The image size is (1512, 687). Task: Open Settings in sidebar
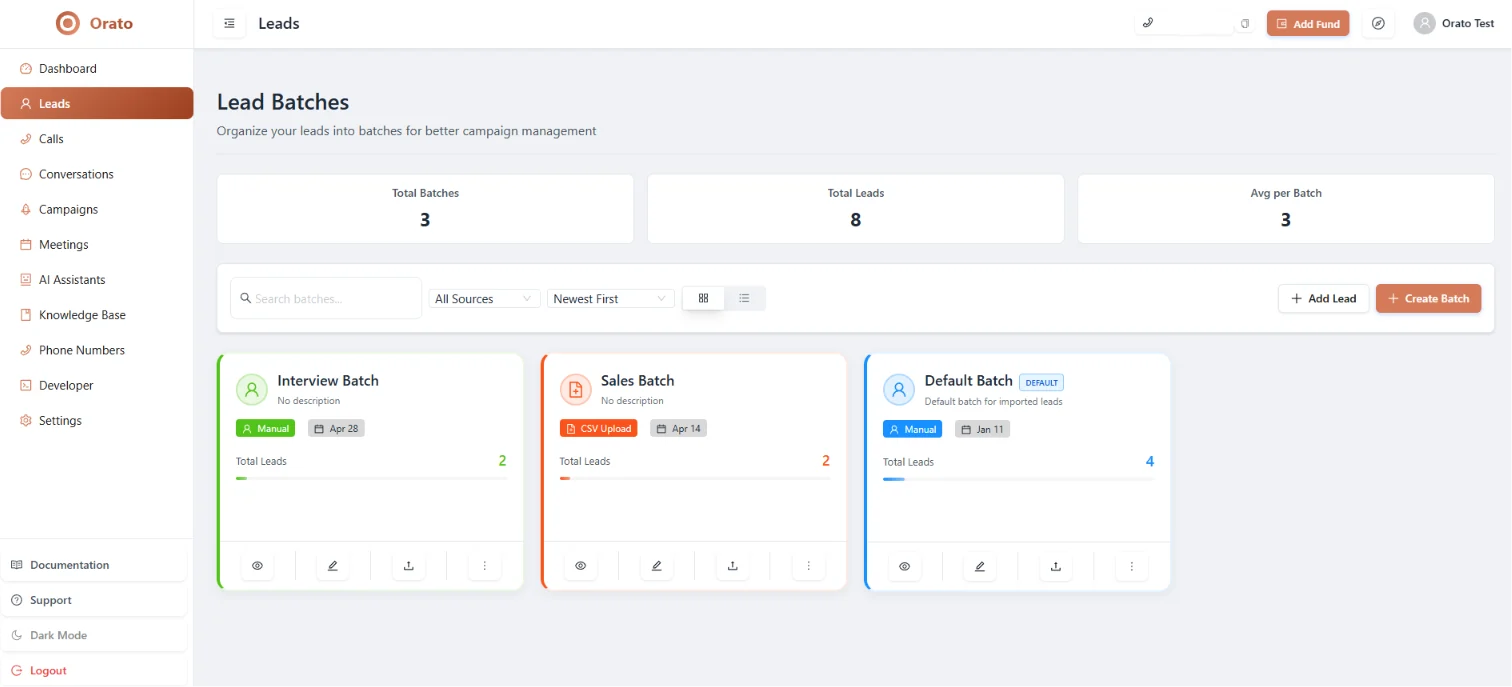[97, 421]
